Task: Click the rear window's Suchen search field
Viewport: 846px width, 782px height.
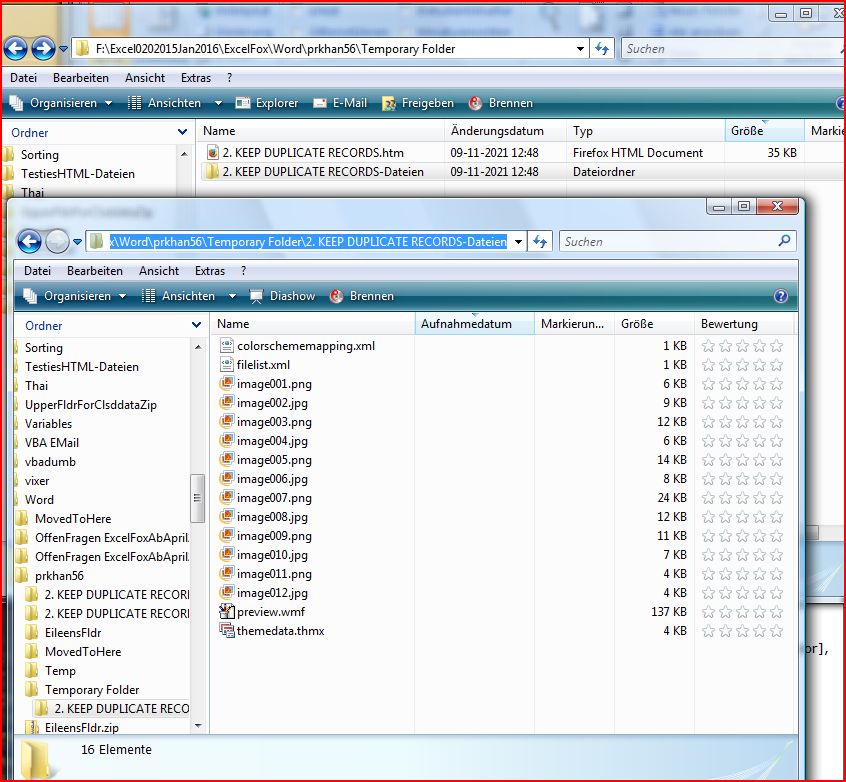Action: [x=734, y=49]
